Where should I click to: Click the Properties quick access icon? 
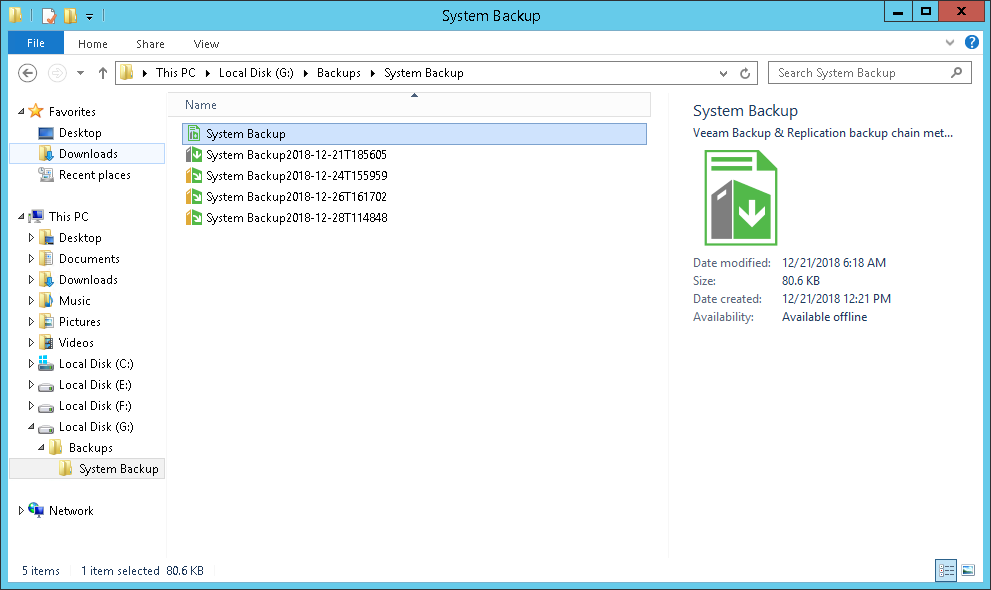(x=49, y=15)
